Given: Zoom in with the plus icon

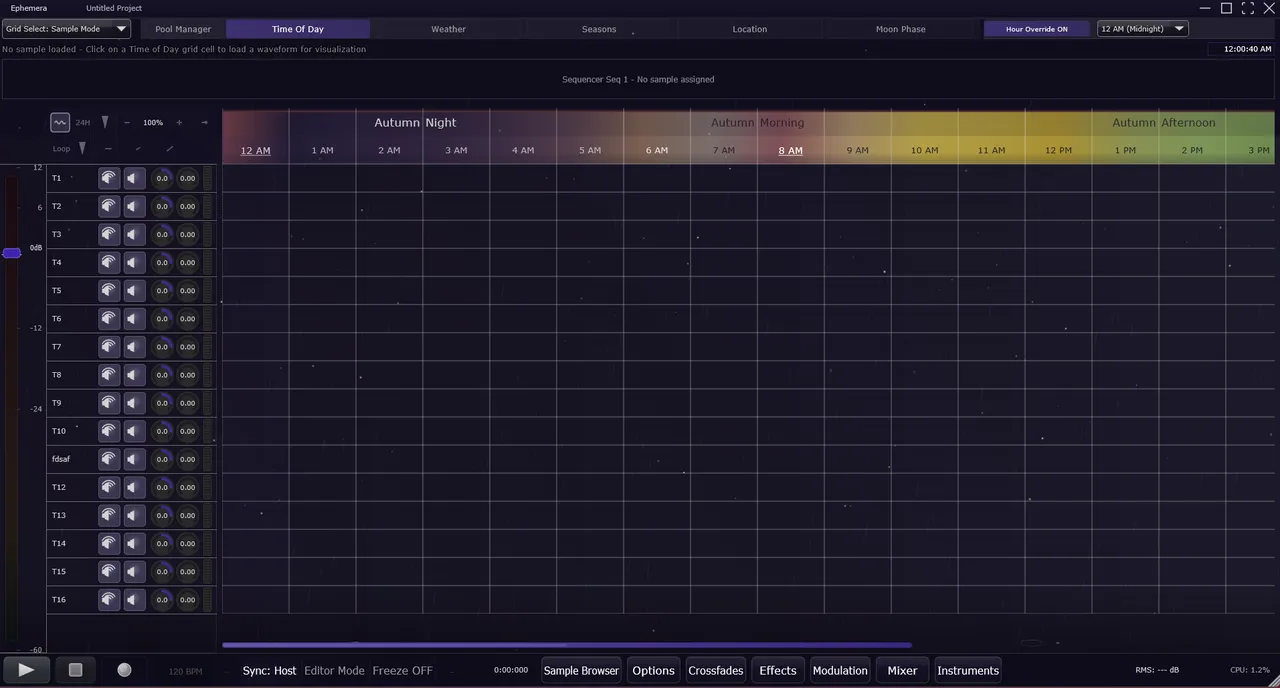Looking at the screenshot, I should click(179, 122).
